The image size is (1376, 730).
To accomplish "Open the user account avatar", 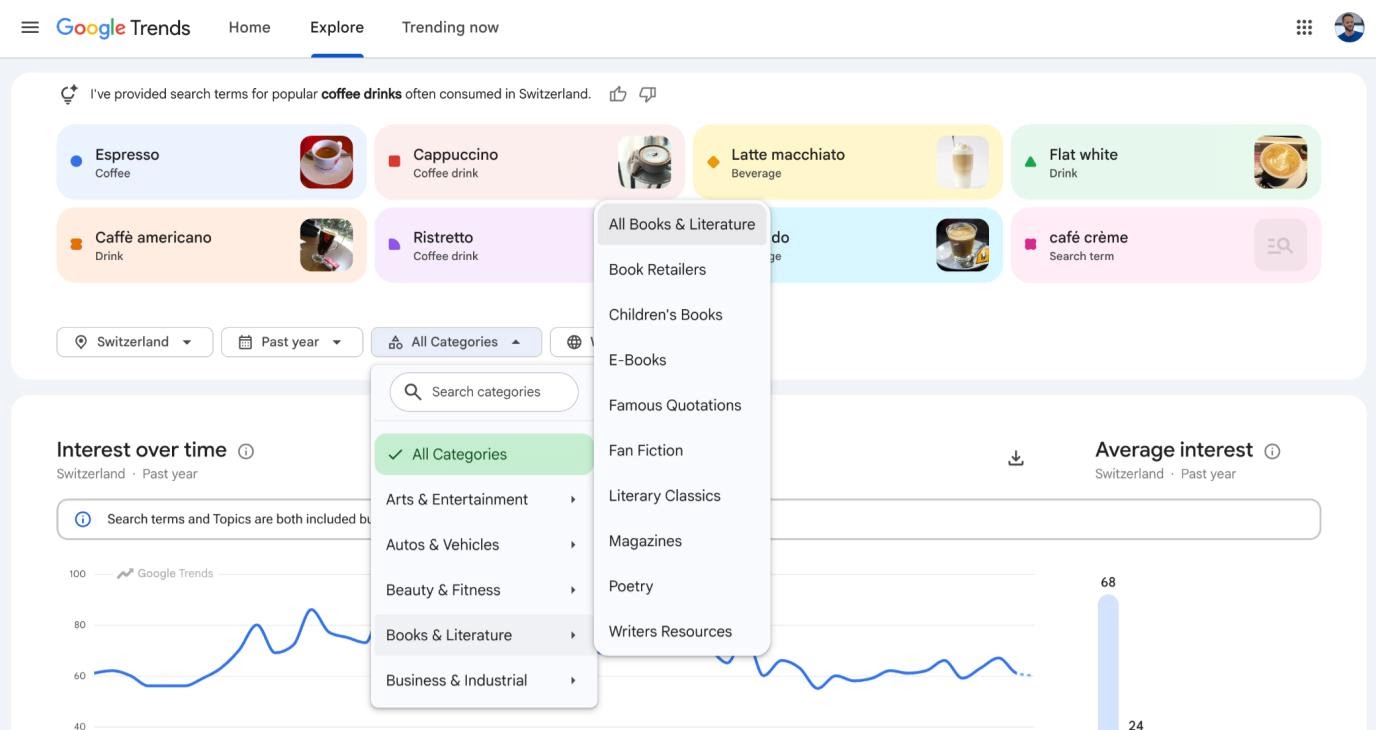I will (1349, 27).
